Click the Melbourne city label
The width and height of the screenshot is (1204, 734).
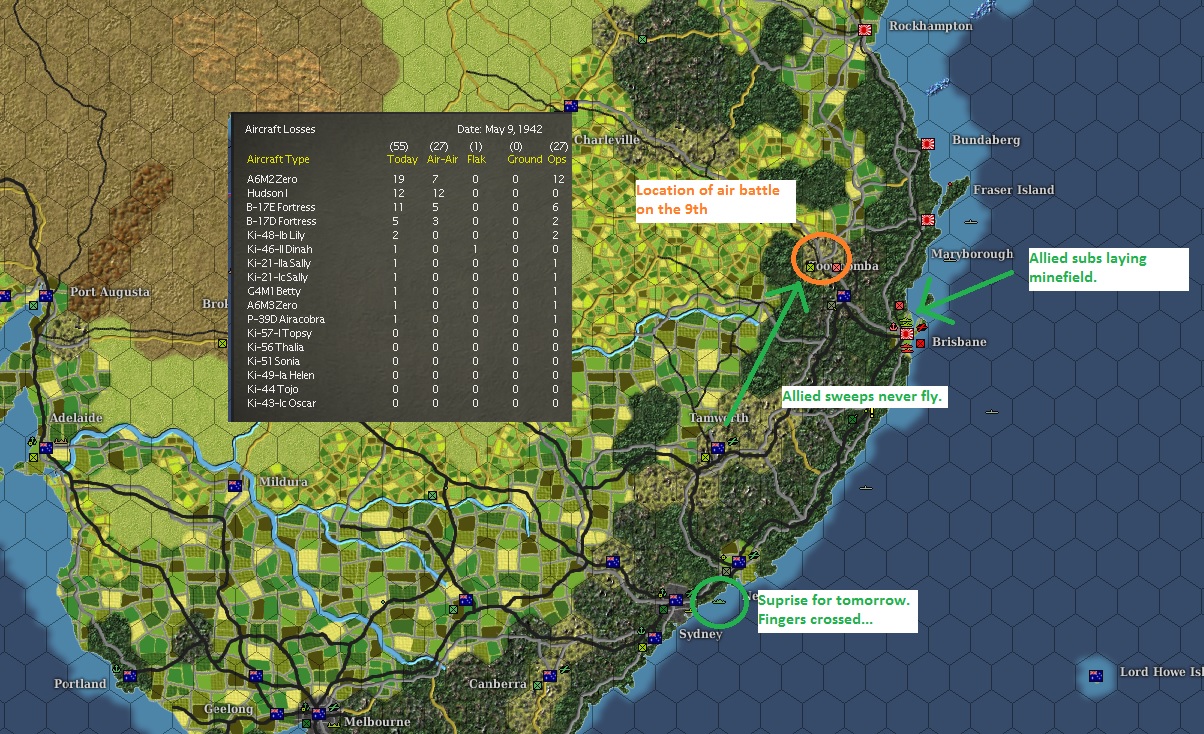[377, 722]
